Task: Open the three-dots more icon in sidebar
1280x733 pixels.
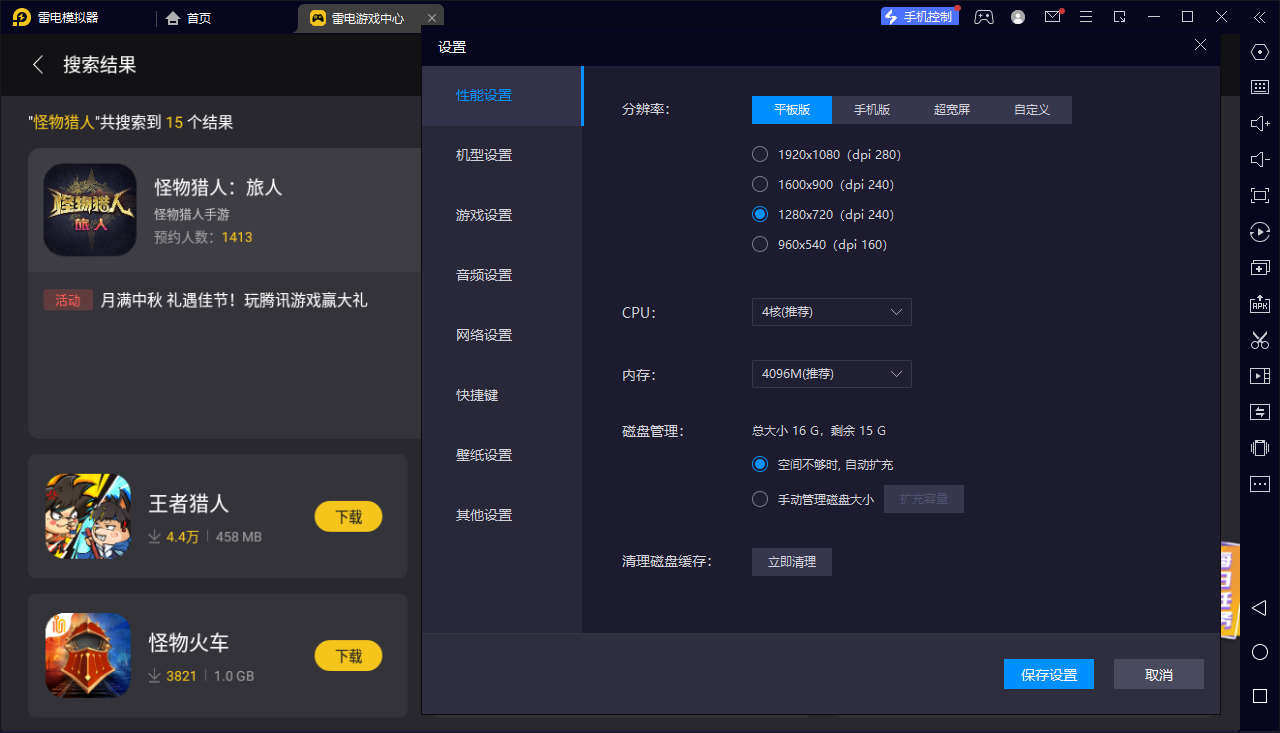Action: [x=1260, y=484]
